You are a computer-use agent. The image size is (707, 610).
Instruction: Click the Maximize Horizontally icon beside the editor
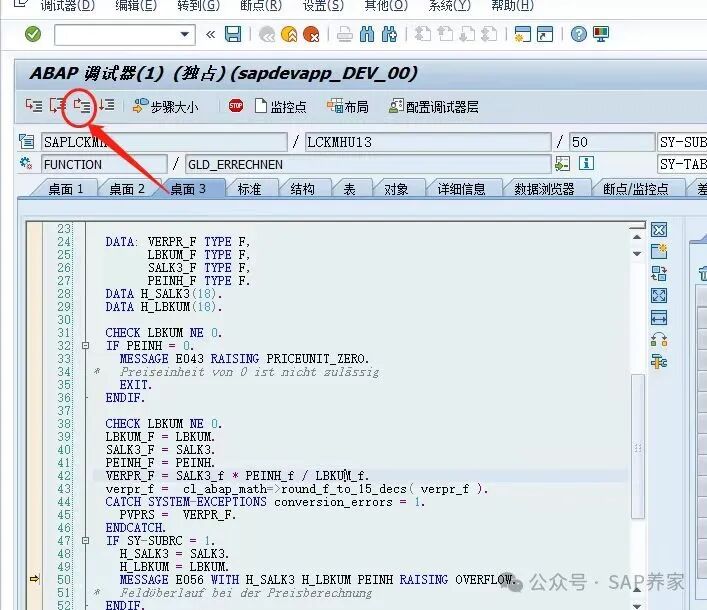pos(659,318)
